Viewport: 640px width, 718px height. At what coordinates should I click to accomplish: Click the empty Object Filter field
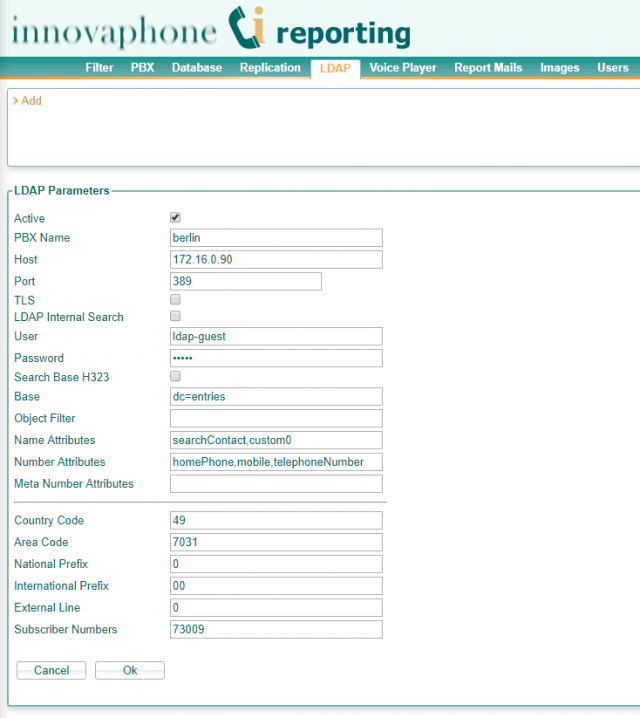coord(276,418)
